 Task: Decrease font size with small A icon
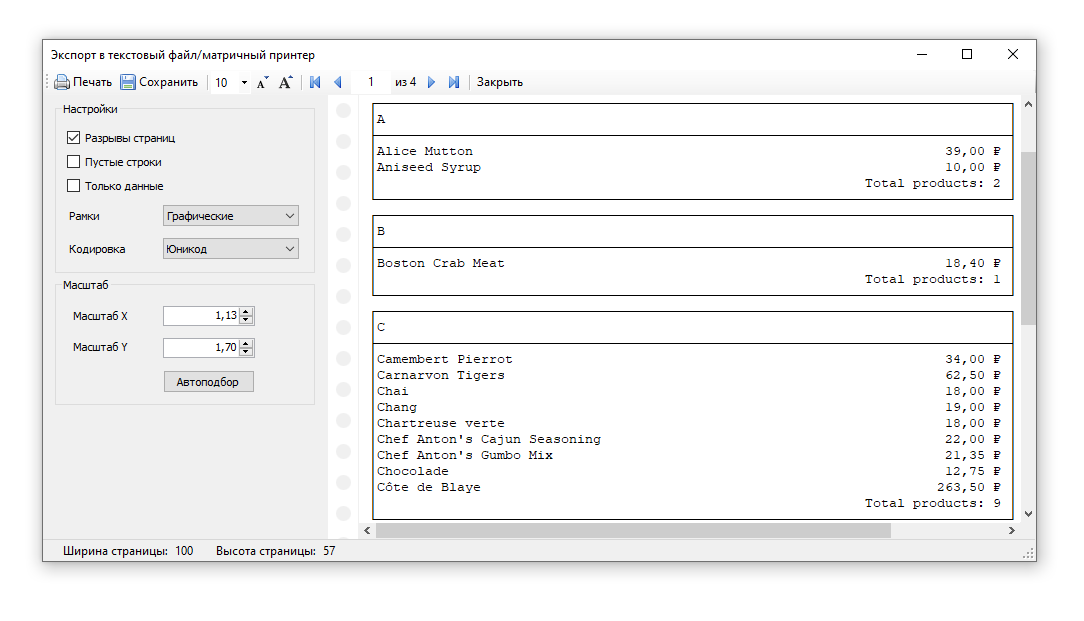262,82
